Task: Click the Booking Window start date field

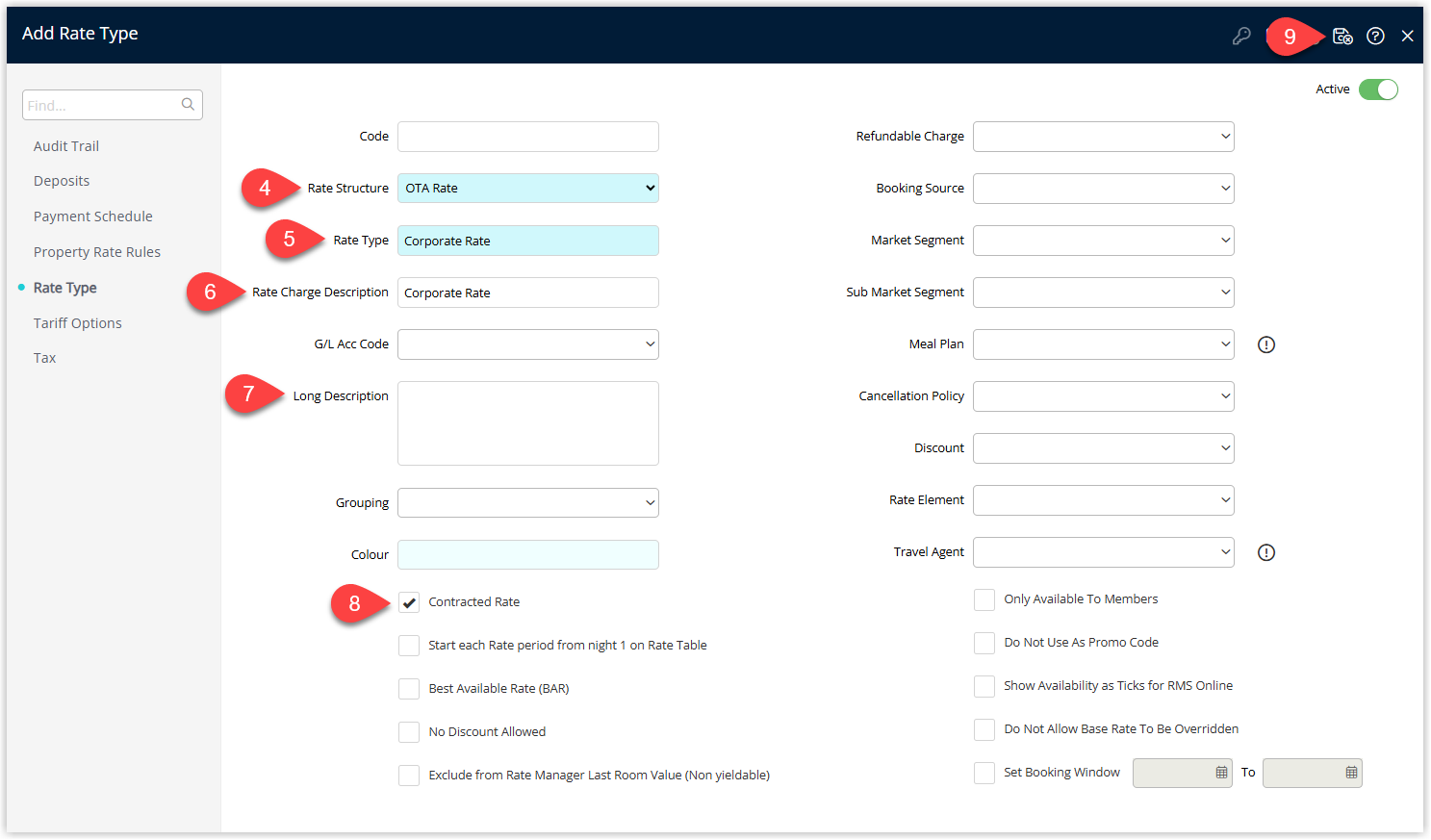Action: click(1183, 773)
